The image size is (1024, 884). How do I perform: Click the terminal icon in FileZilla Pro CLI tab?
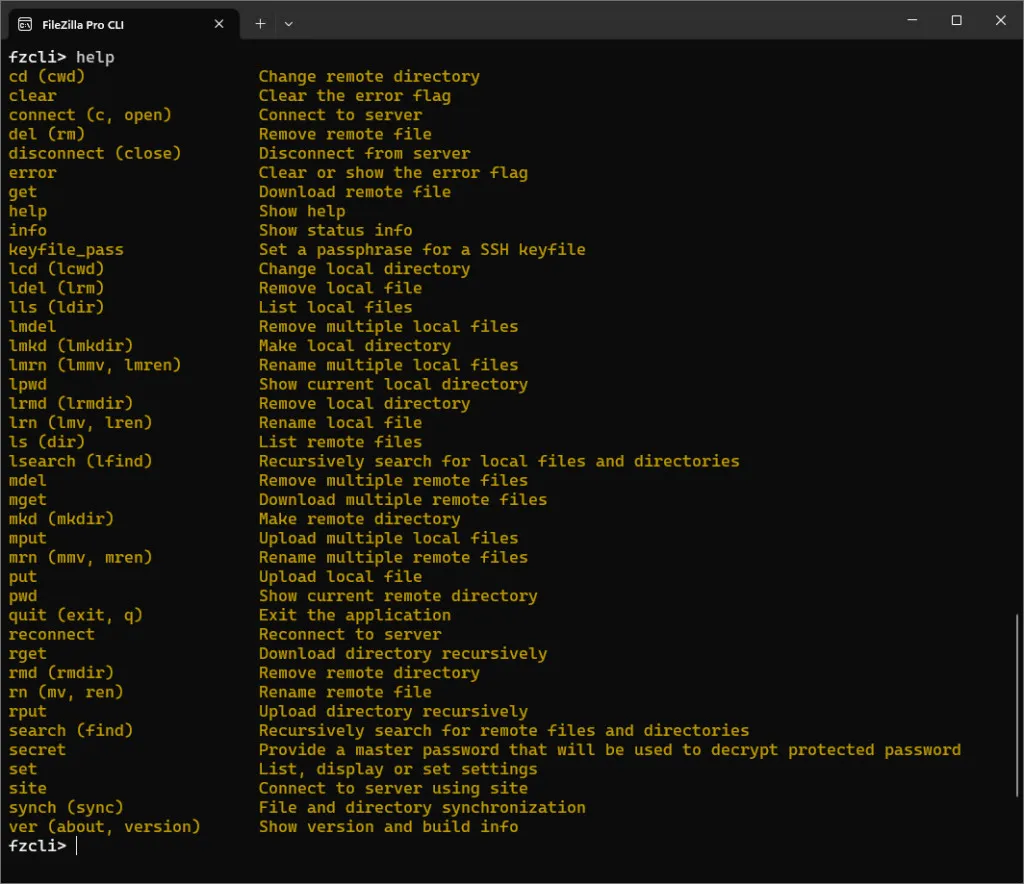[25, 24]
